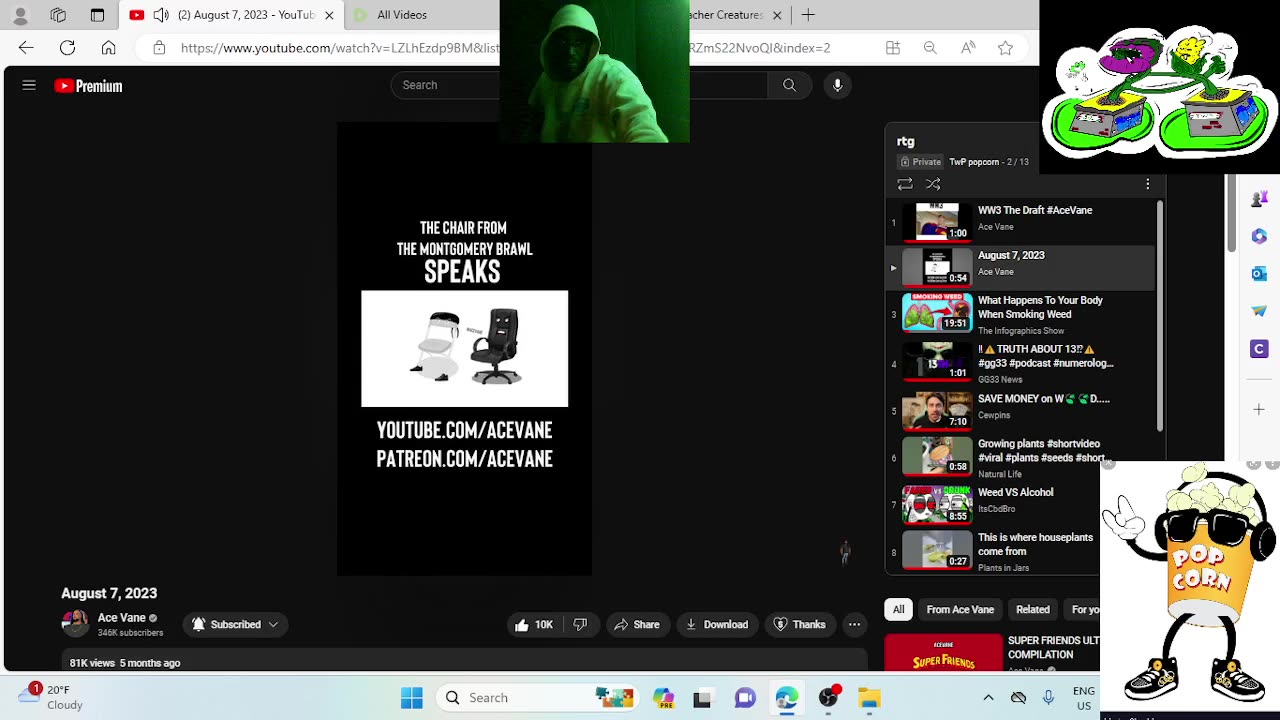Click the taskbar microphone tray icon
1280x720 pixels.
point(1048,698)
